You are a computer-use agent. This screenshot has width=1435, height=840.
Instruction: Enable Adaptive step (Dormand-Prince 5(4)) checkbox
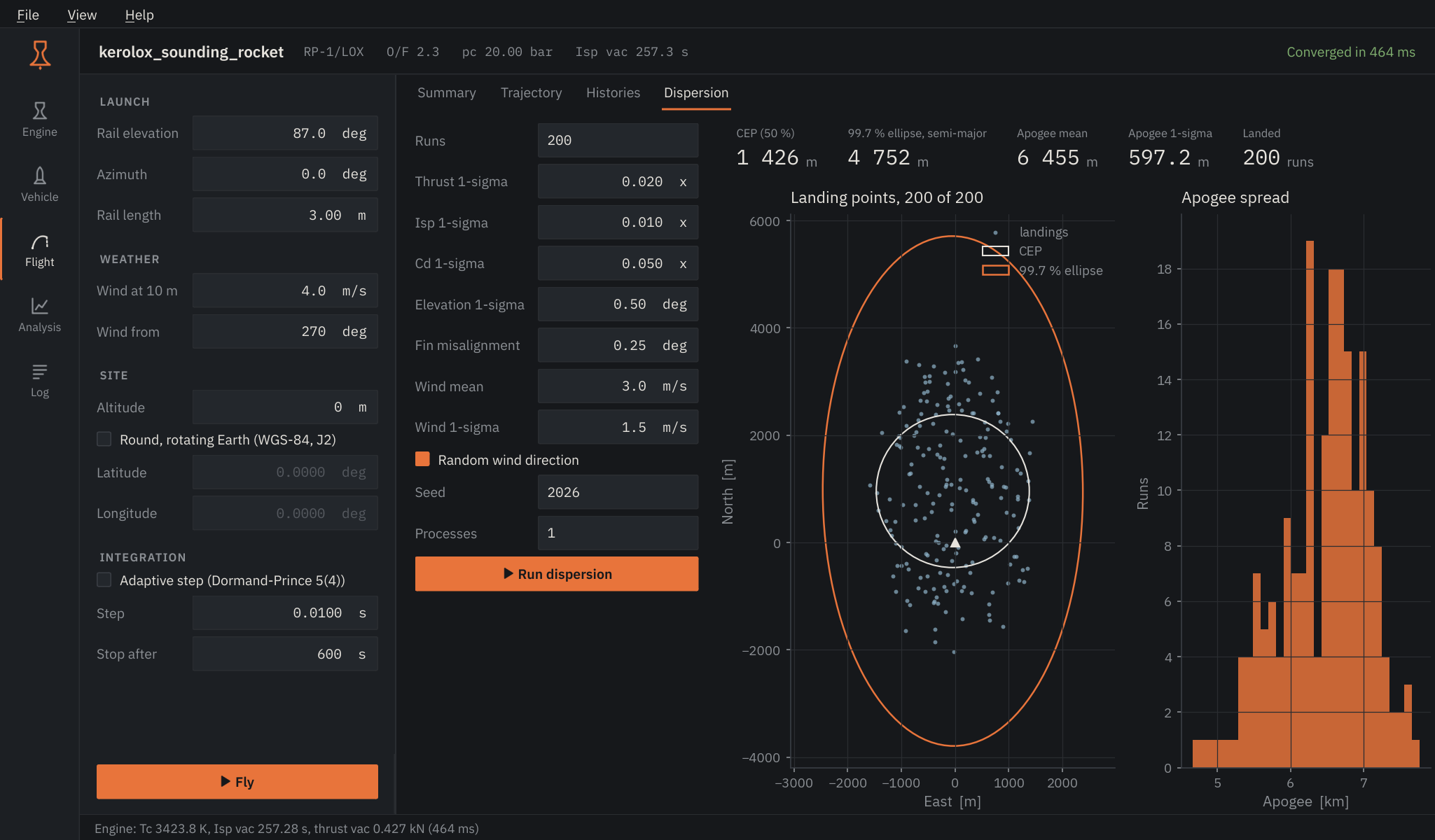click(x=104, y=580)
